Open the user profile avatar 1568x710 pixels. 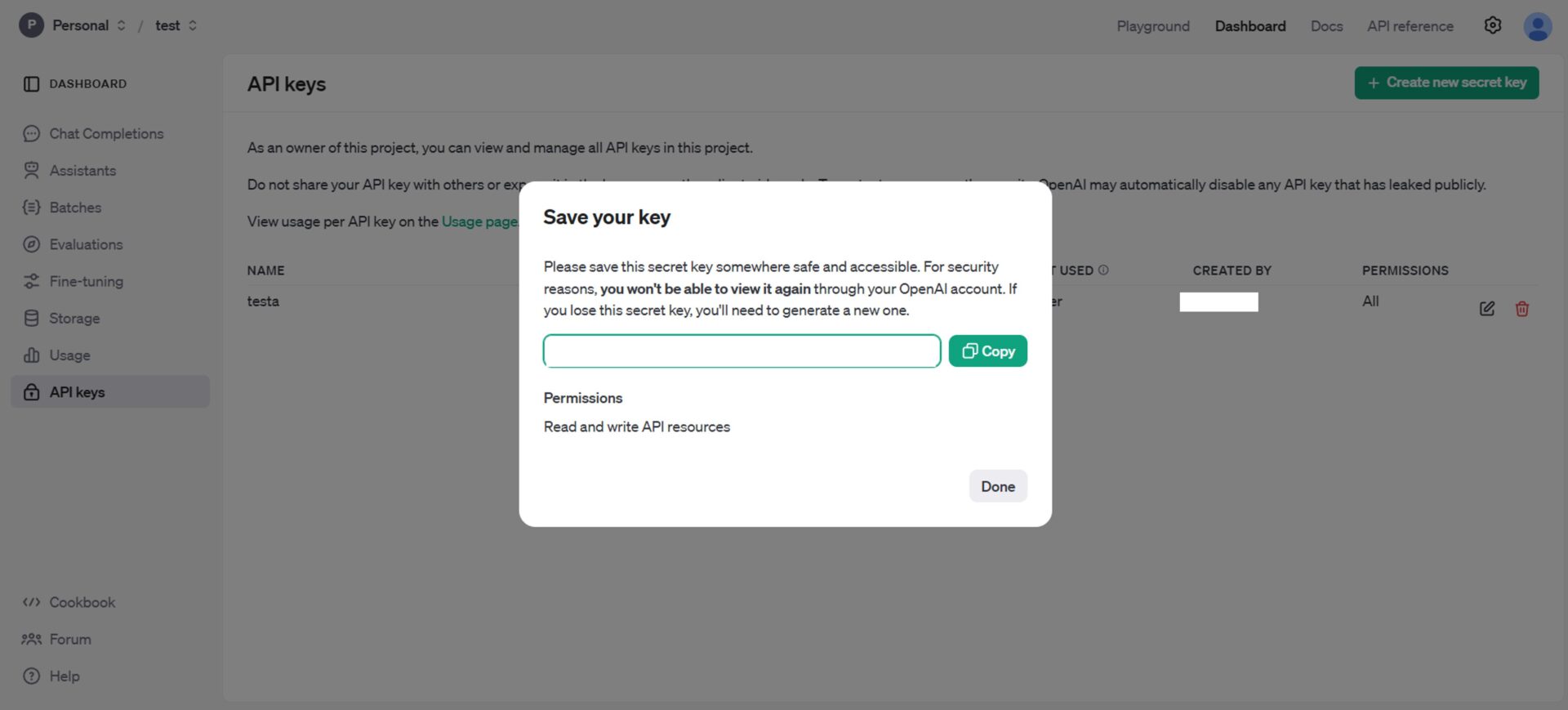tap(1537, 26)
